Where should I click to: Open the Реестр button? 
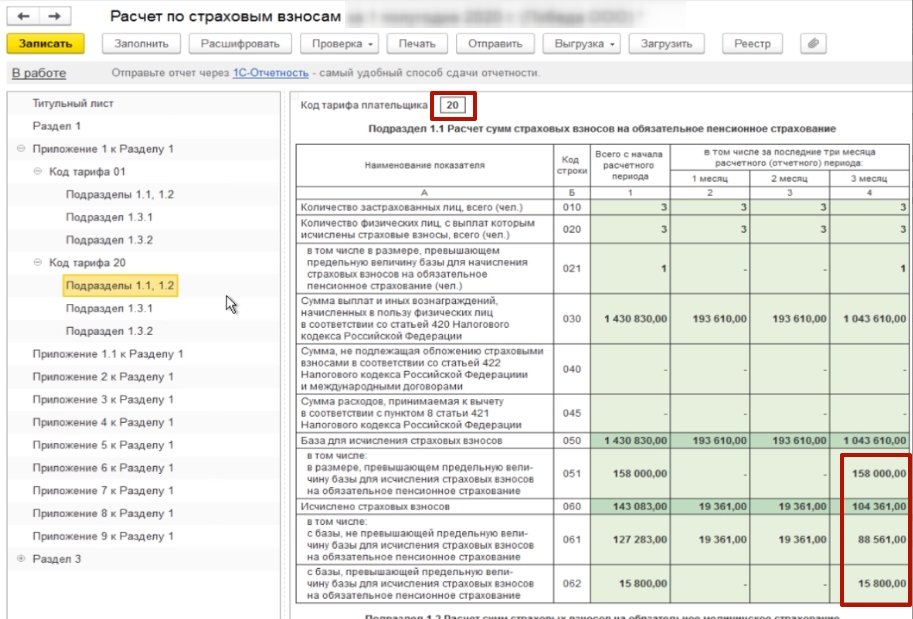752,44
